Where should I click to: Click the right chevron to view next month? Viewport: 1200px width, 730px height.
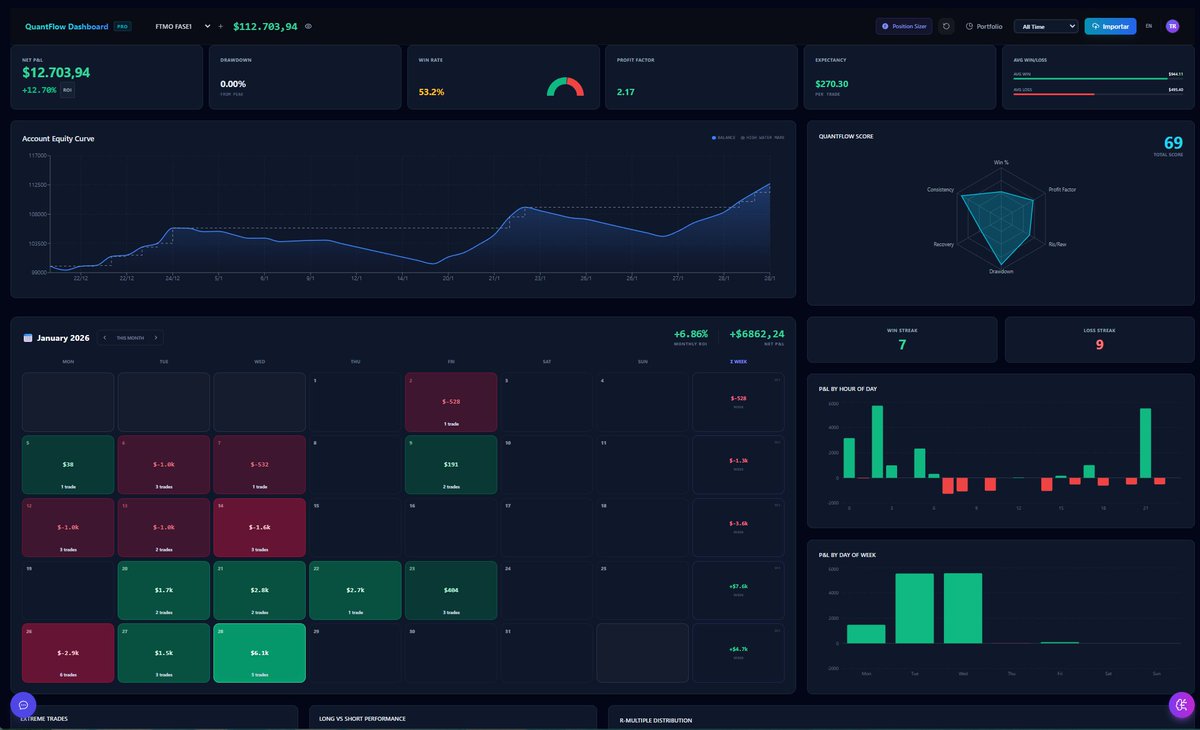[158, 338]
